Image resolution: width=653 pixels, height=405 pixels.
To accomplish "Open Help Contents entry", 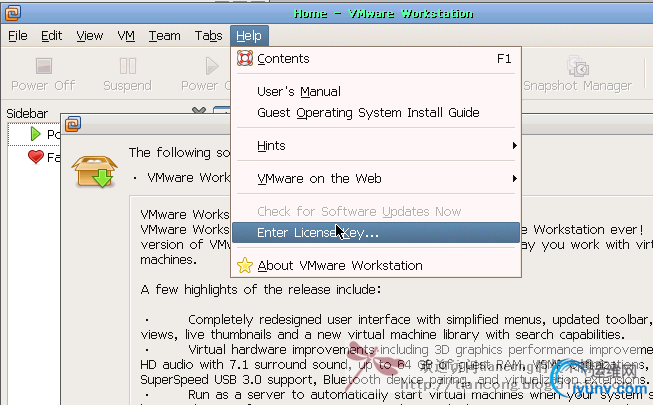I will 376,59.
